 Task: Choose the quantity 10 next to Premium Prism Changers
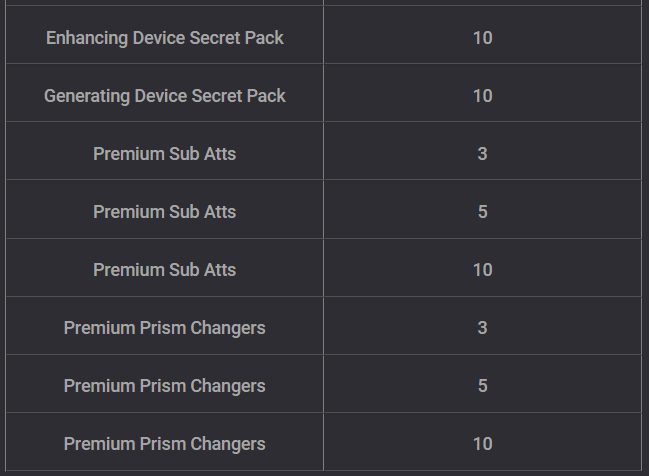point(483,444)
